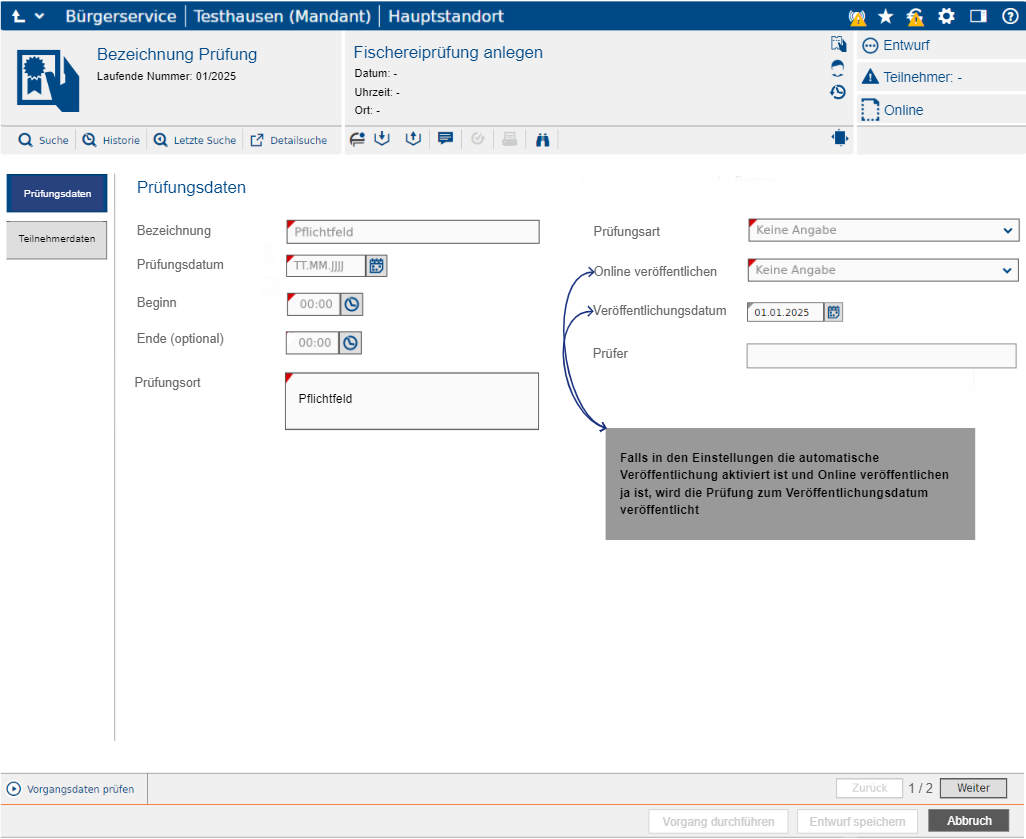
Task: Open the top-left navigation dropdown arrow
Action: tap(39, 17)
